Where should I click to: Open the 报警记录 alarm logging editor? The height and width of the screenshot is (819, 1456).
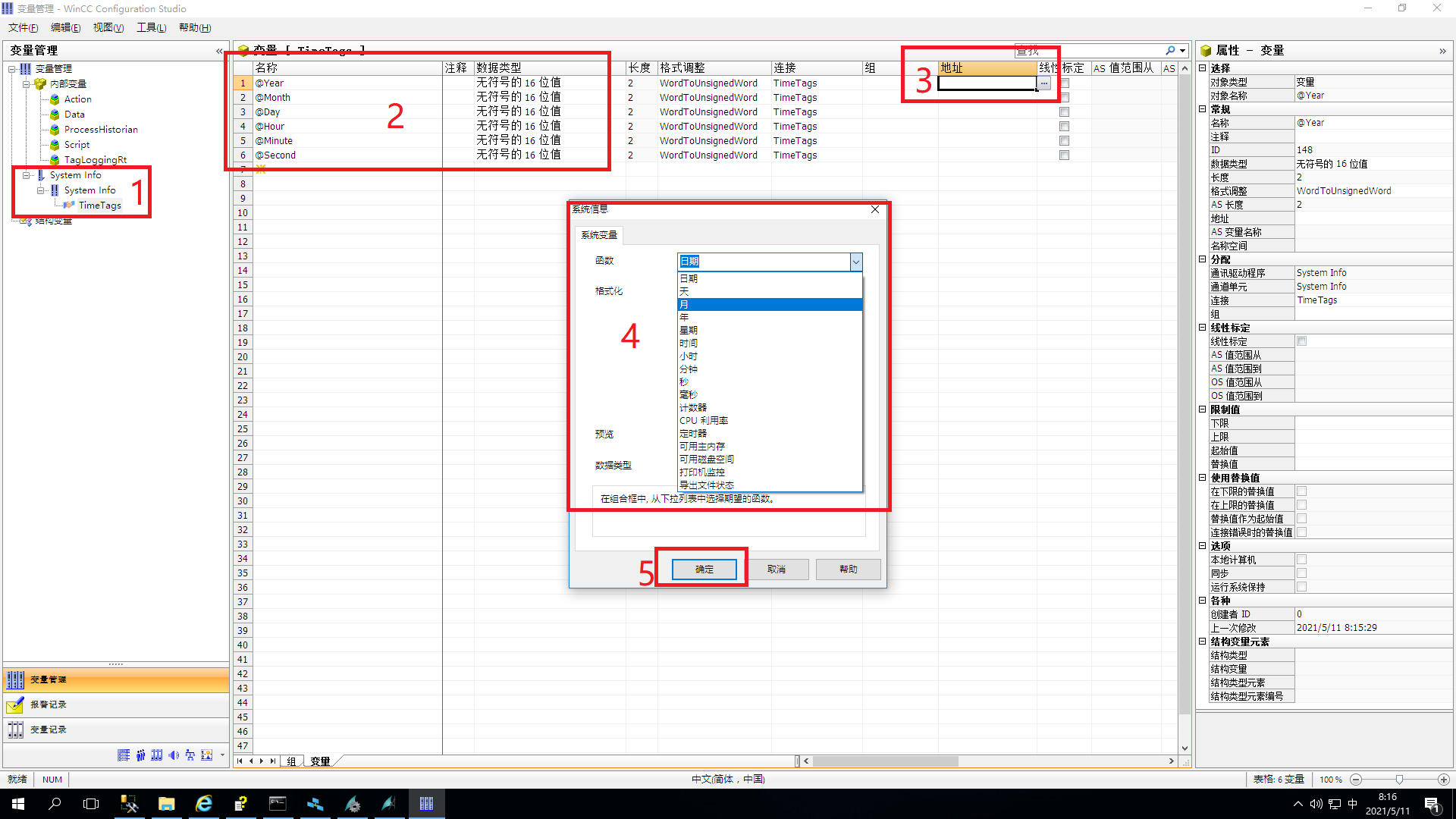[x=48, y=704]
